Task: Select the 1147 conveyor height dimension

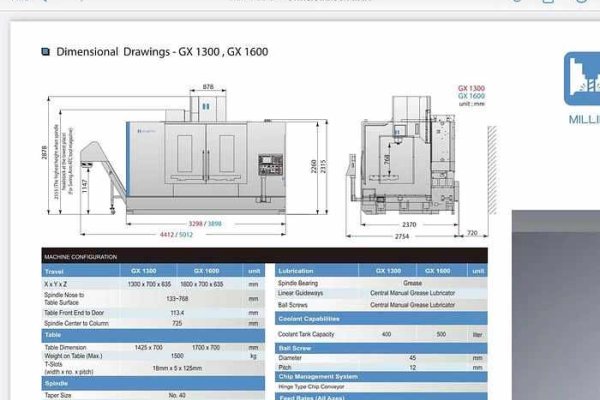Action: click(x=85, y=186)
